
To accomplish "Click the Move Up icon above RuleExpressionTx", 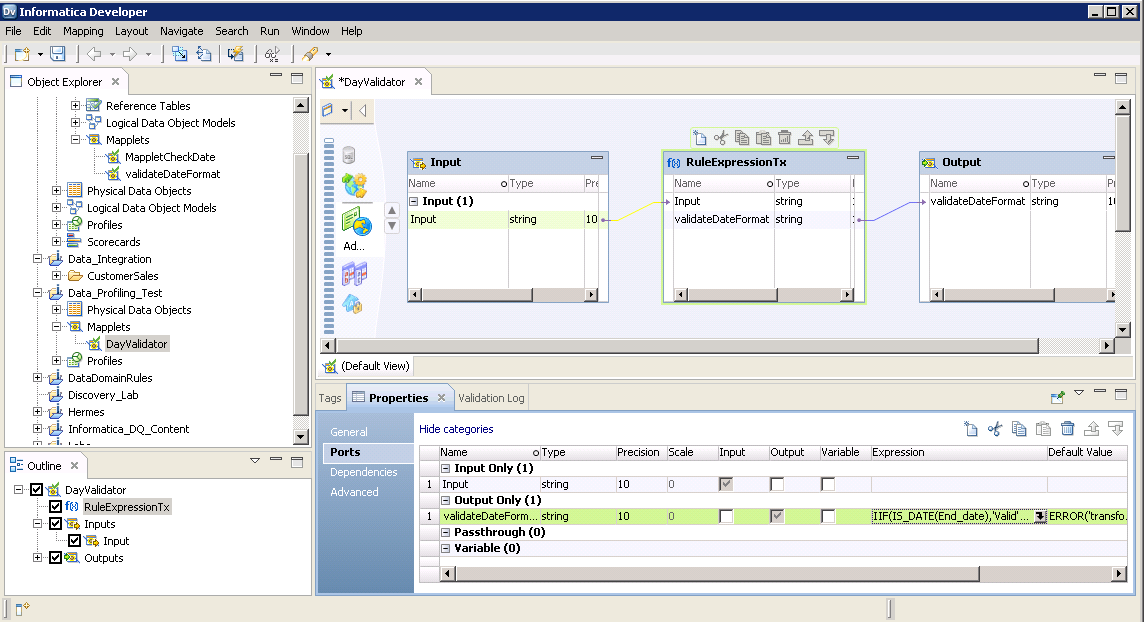I will 805,137.
